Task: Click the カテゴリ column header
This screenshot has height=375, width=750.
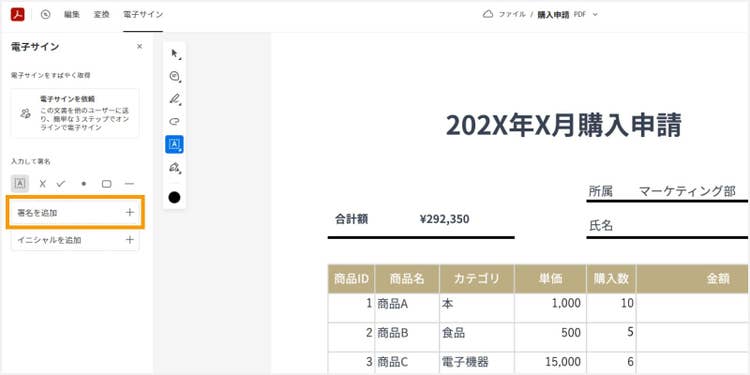Action: pyautogui.click(x=477, y=279)
